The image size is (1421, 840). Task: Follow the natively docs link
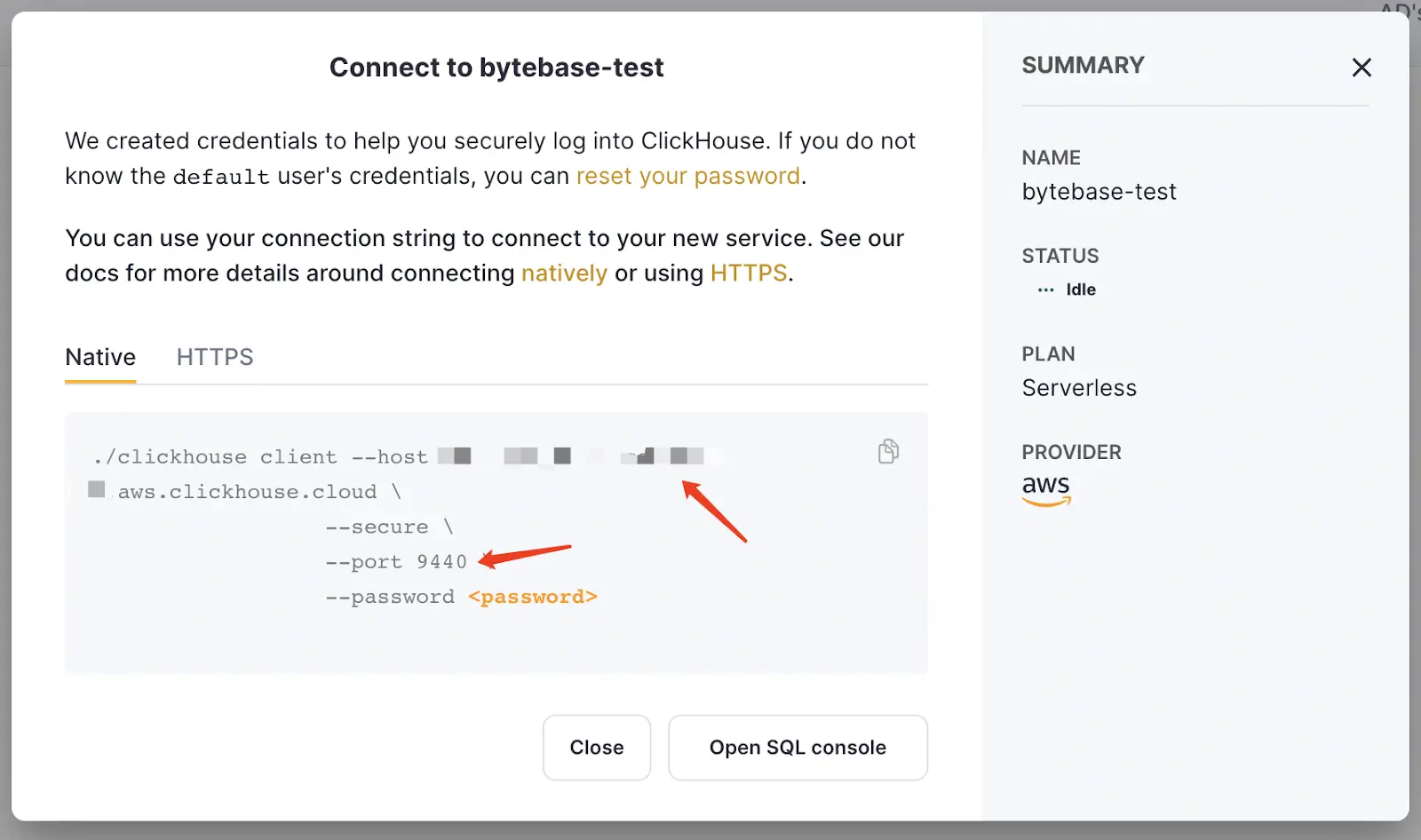pyautogui.click(x=564, y=273)
